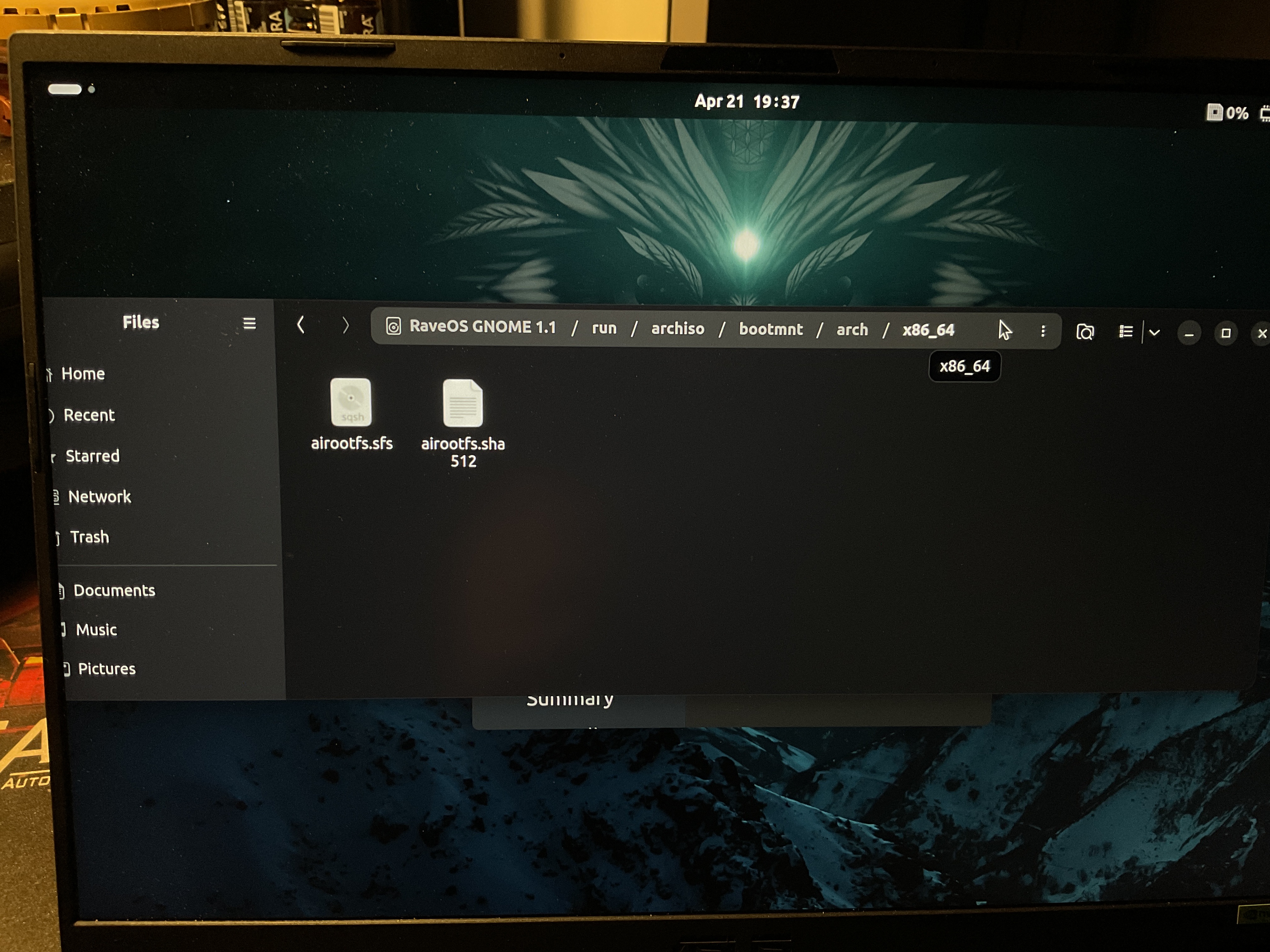This screenshot has width=1270, height=952.
Task: Open the clock and date menu
Action: 747,102
